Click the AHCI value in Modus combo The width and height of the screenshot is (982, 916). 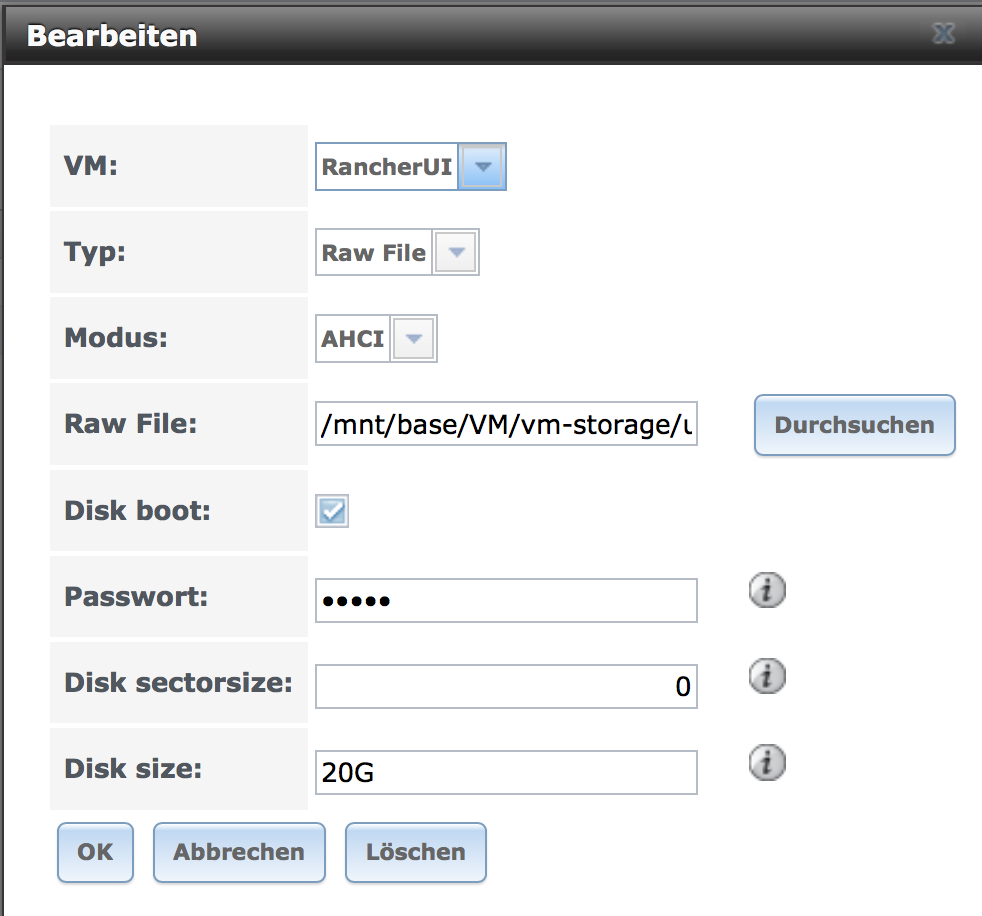tap(353, 339)
